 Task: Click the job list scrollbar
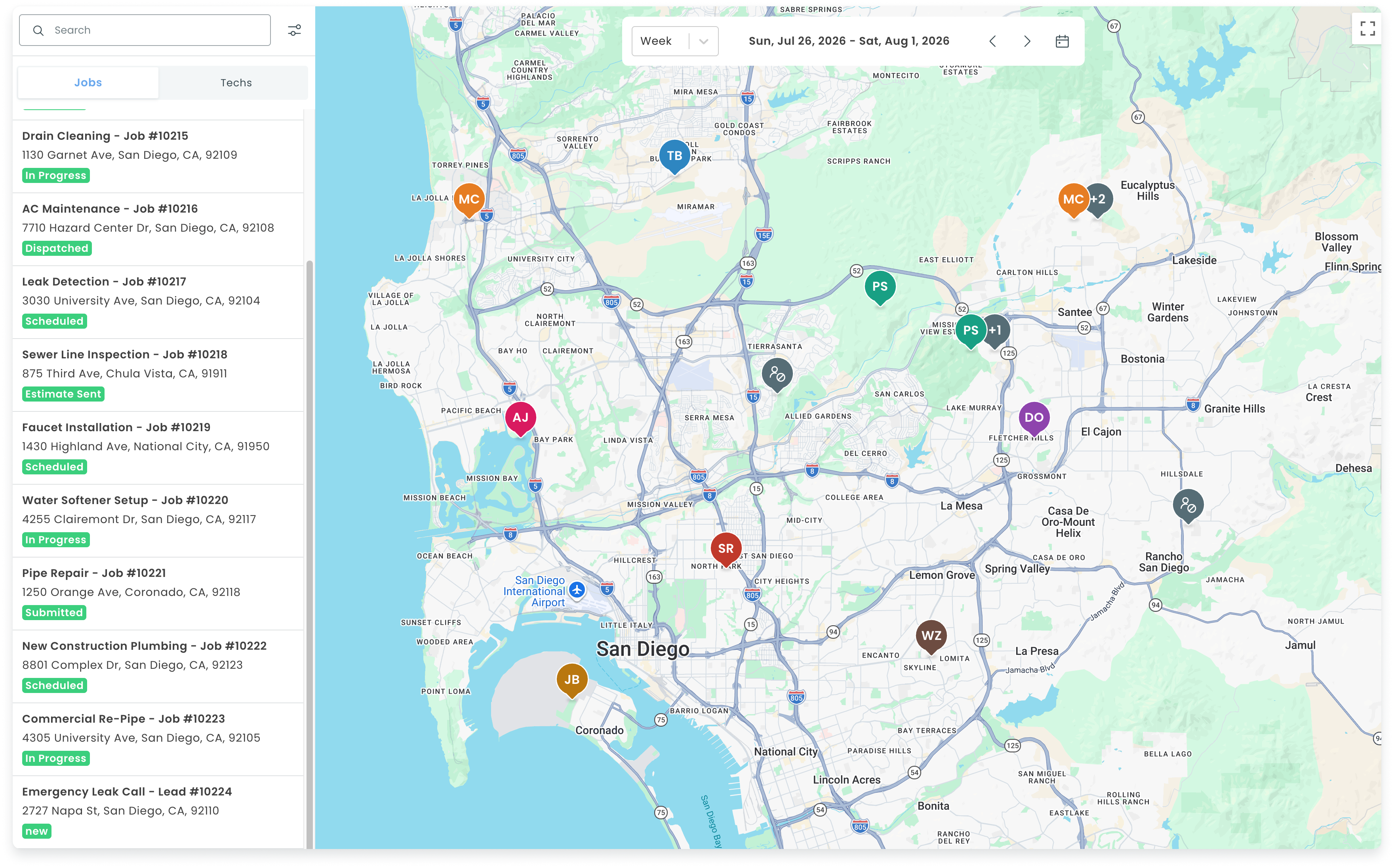click(x=309, y=554)
